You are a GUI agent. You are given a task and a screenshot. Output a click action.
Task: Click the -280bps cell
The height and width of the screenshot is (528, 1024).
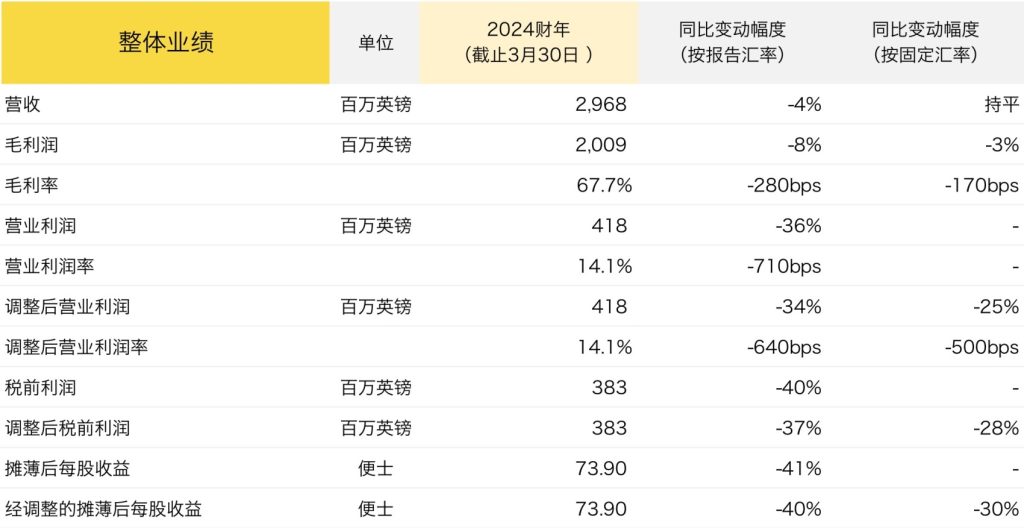pos(784,185)
